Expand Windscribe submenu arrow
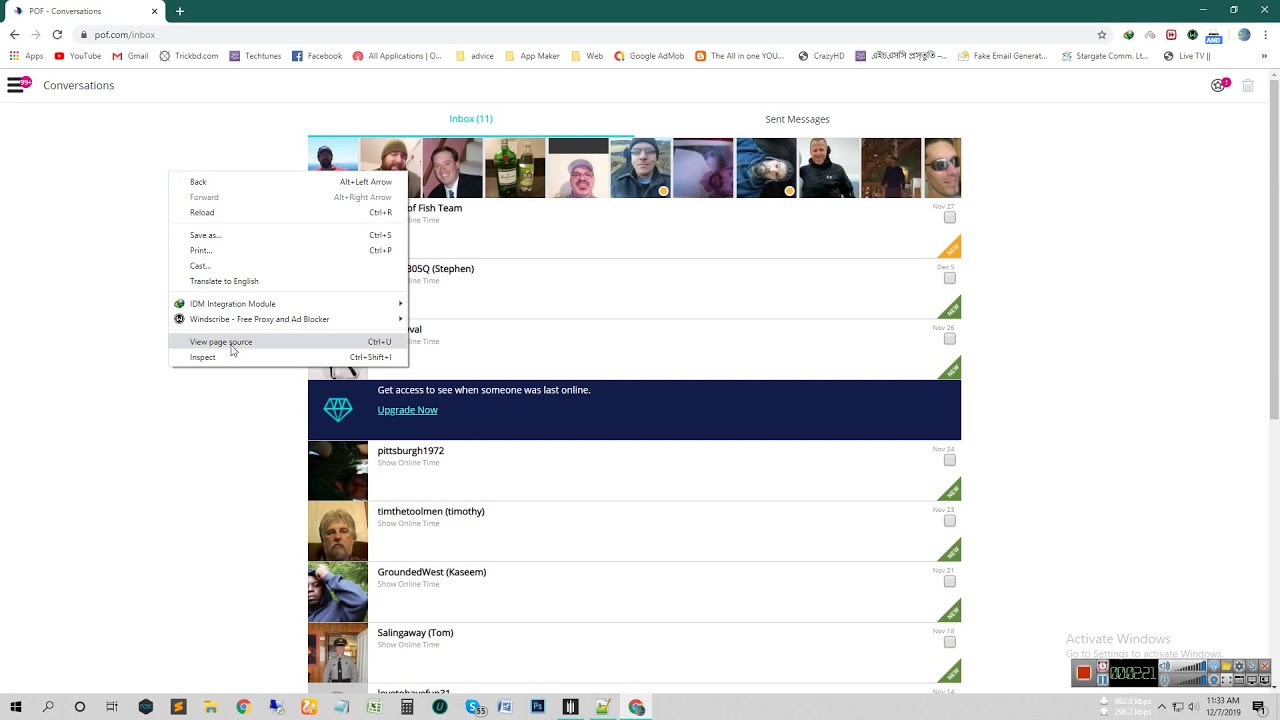The image size is (1280, 720). [401, 319]
